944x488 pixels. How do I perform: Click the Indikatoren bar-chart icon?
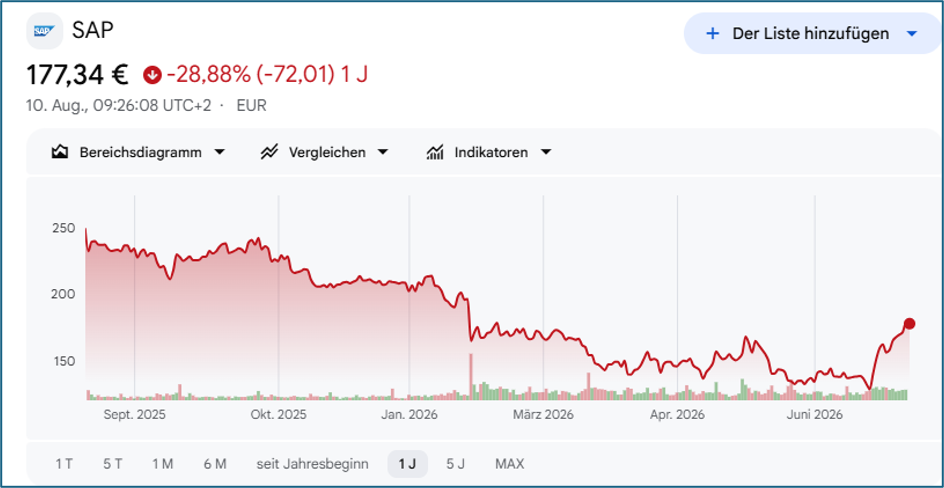pos(435,152)
